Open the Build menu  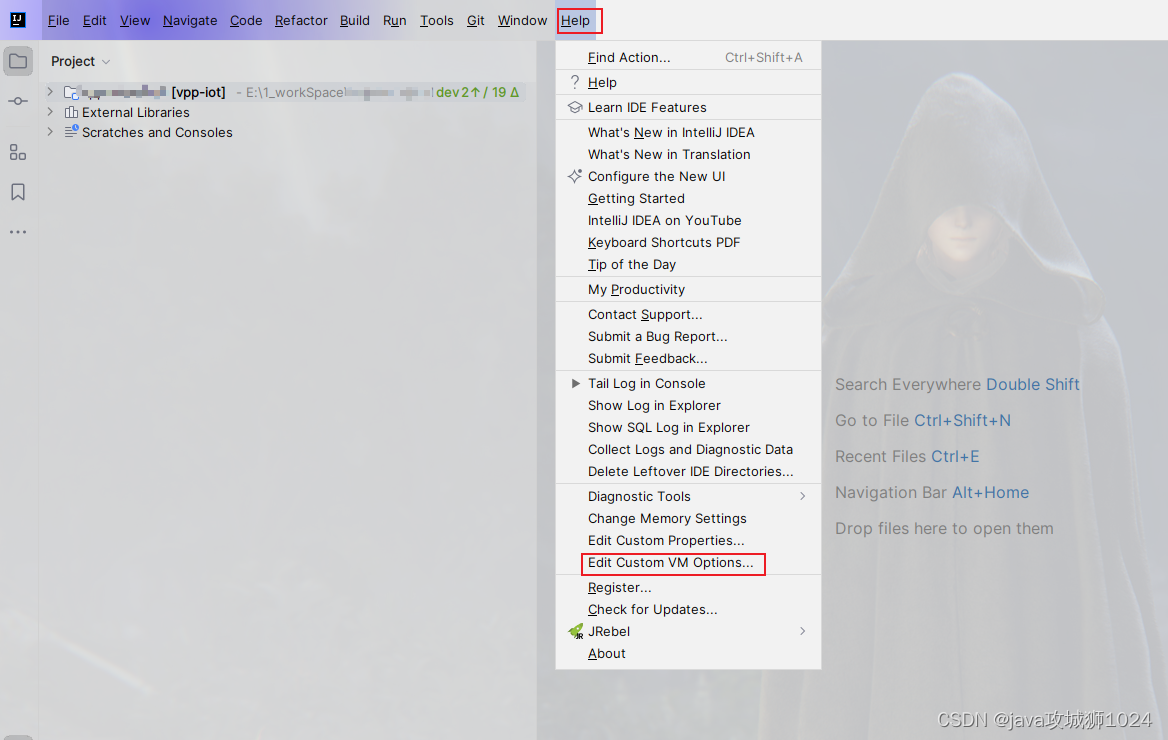tap(355, 21)
